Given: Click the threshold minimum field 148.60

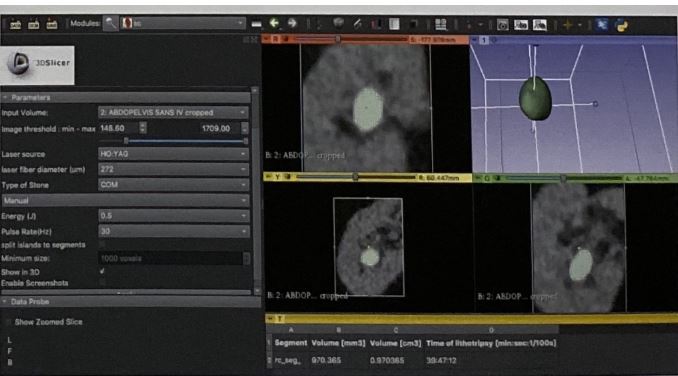Looking at the screenshot, I should [x=118, y=128].
